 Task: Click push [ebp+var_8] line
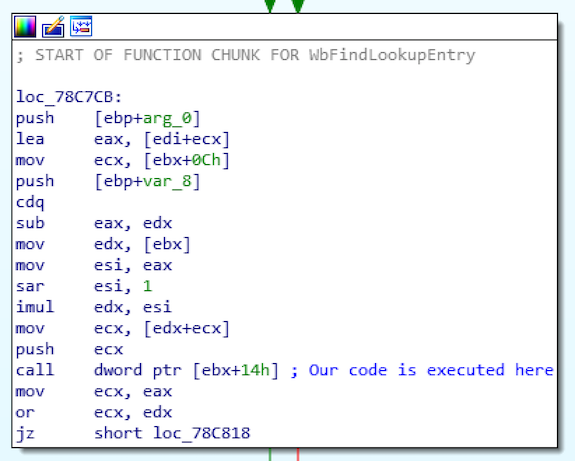(108, 182)
